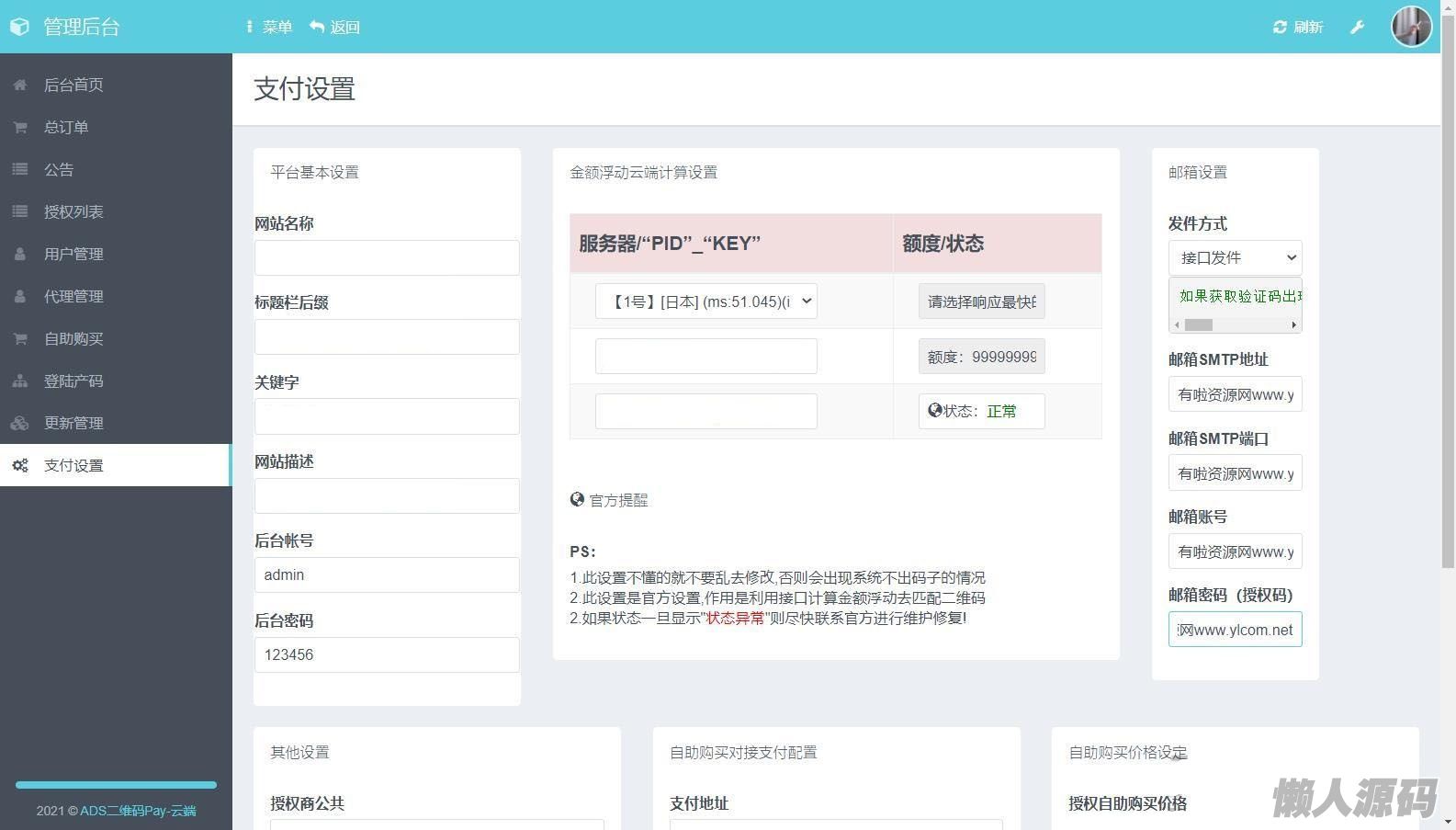Image resolution: width=1456 pixels, height=830 pixels.
Task: Click the ADS二维码Pay-云端 footer link
Action: (138, 811)
